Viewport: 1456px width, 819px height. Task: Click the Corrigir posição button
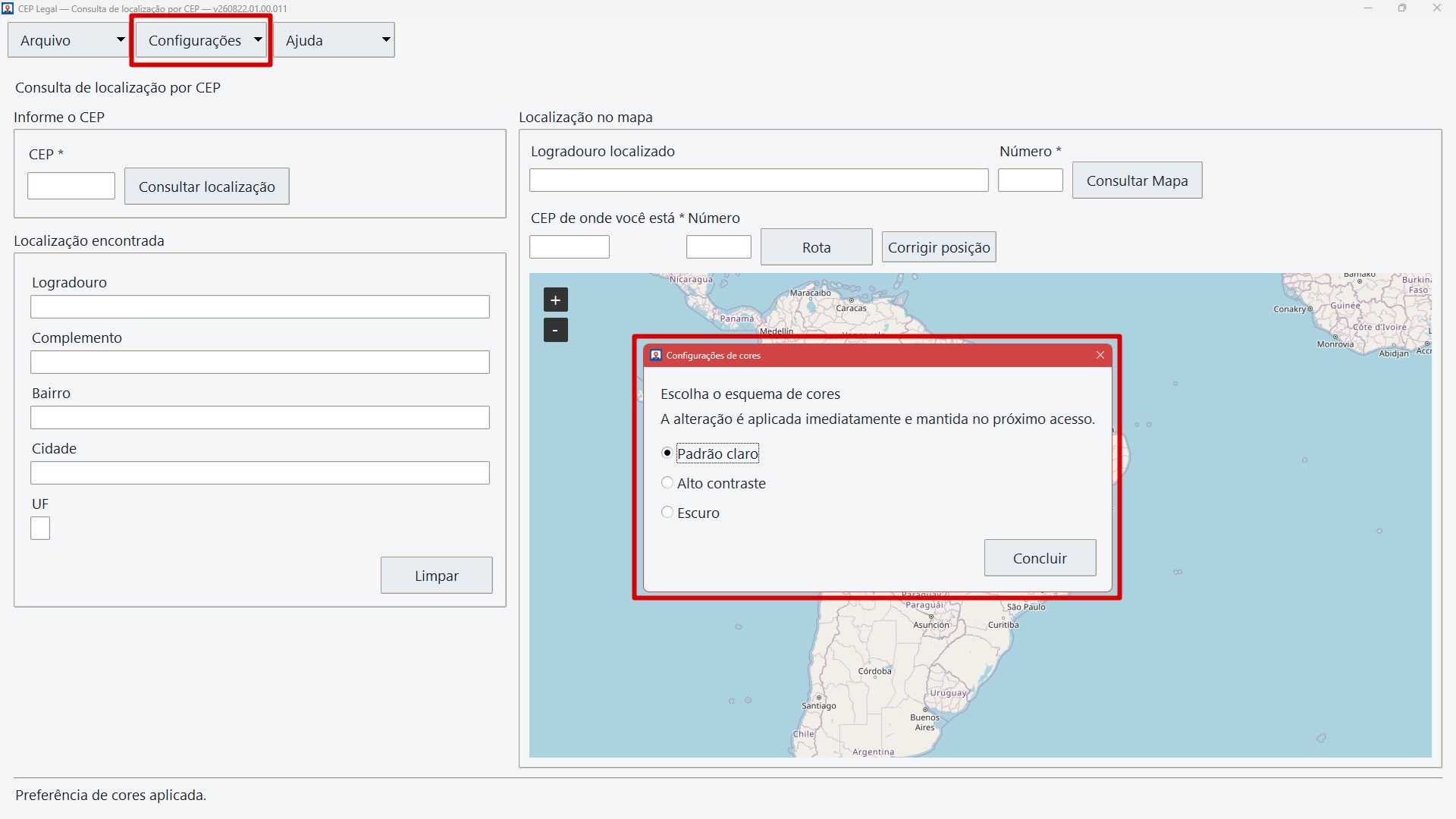click(x=939, y=247)
